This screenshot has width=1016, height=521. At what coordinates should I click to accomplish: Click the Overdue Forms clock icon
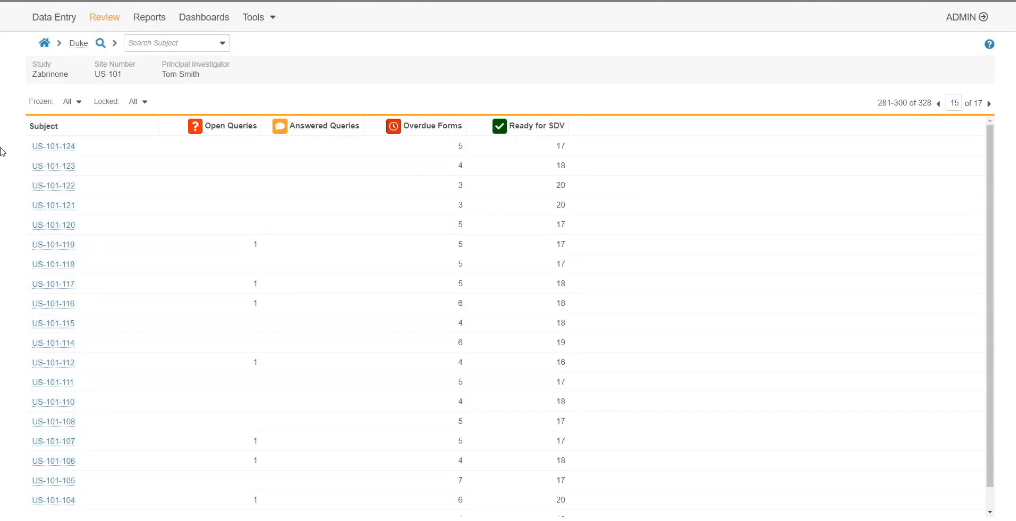point(394,126)
